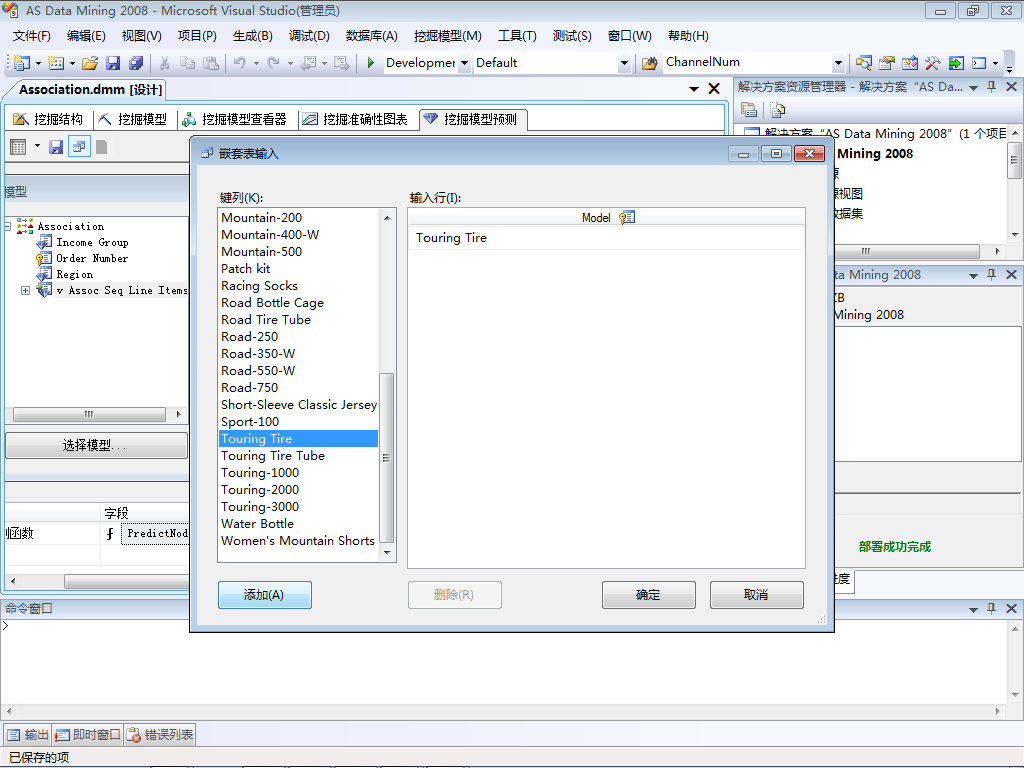Click the properties icon in Solution Explorer
This screenshot has width=1024, height=768.
[x=749, y=110]
